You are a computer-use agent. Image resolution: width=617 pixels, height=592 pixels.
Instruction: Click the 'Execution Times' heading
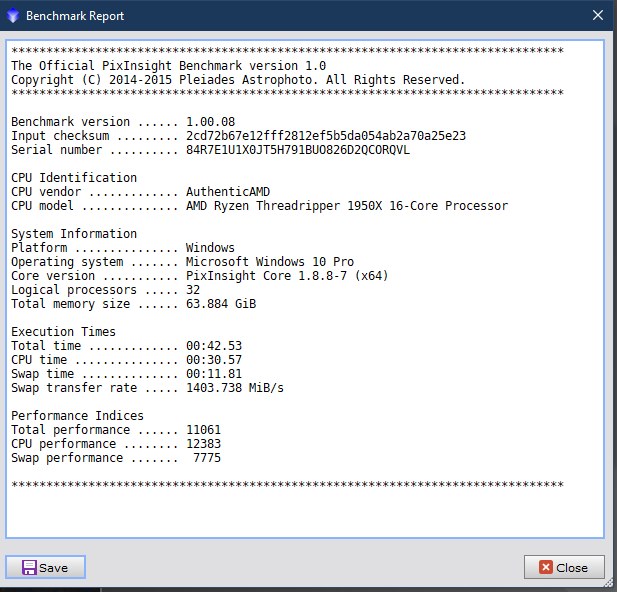coord(63,331)
